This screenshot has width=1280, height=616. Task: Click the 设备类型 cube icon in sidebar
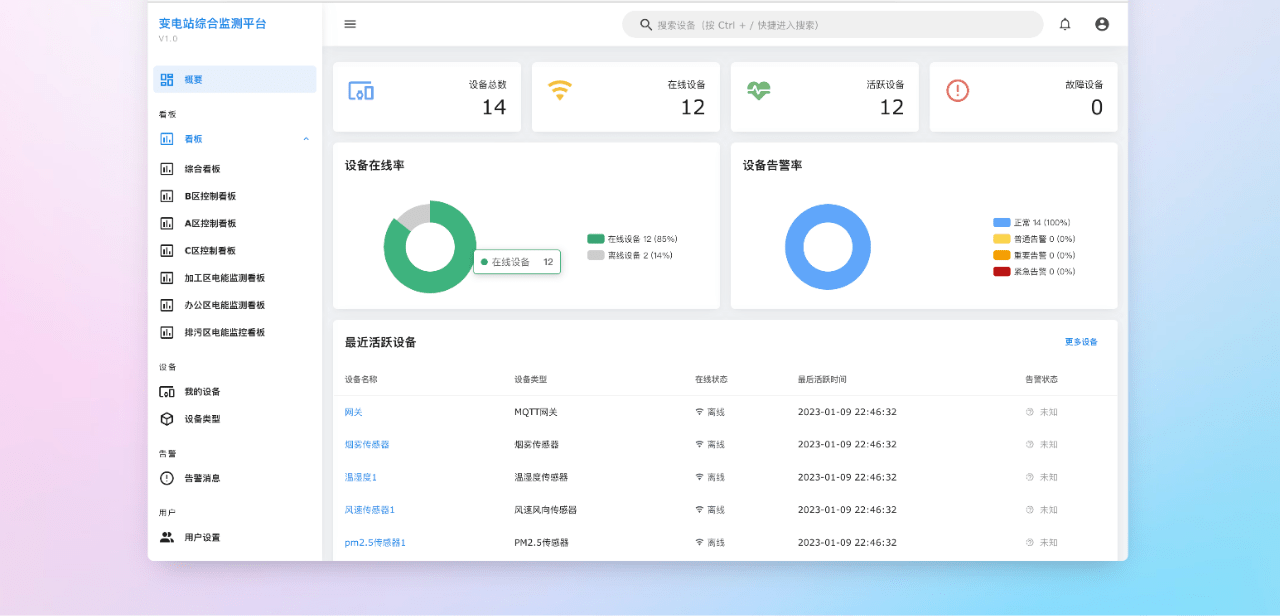(167, 419)
